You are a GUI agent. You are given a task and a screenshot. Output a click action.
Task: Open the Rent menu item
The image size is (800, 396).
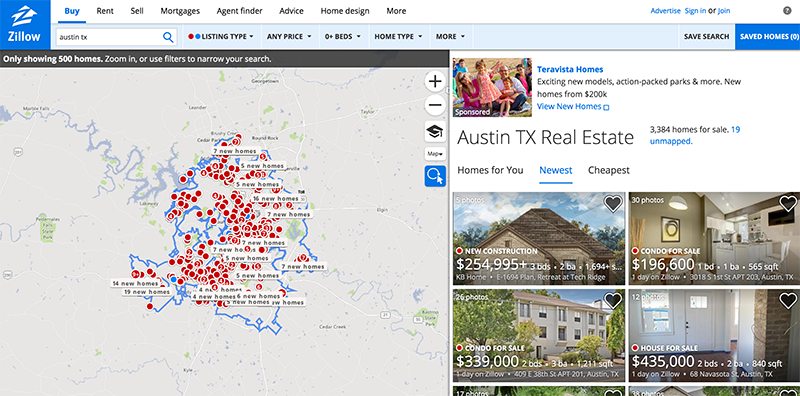click(105, 11)
